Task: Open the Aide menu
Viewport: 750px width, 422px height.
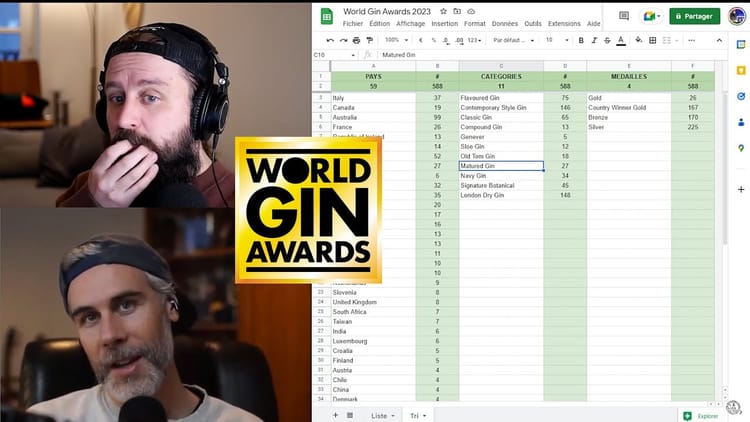Action: pos(593,23)
